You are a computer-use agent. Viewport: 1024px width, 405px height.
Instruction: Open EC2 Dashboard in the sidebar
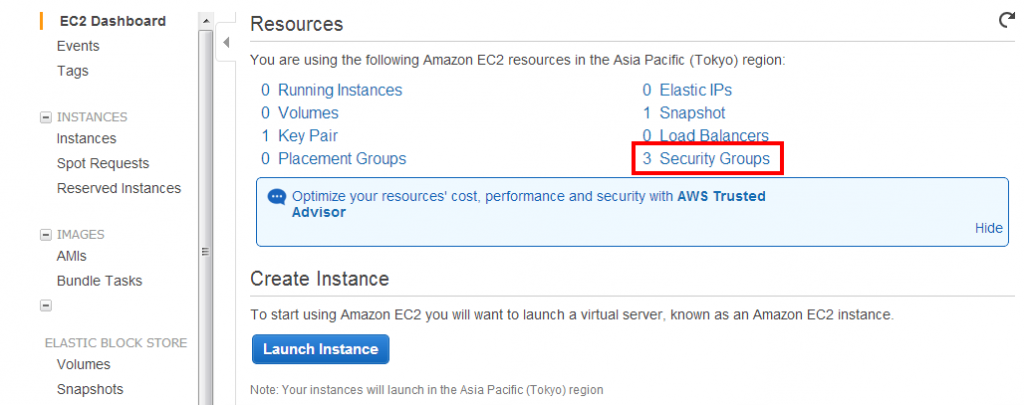(x=112, y=21)
